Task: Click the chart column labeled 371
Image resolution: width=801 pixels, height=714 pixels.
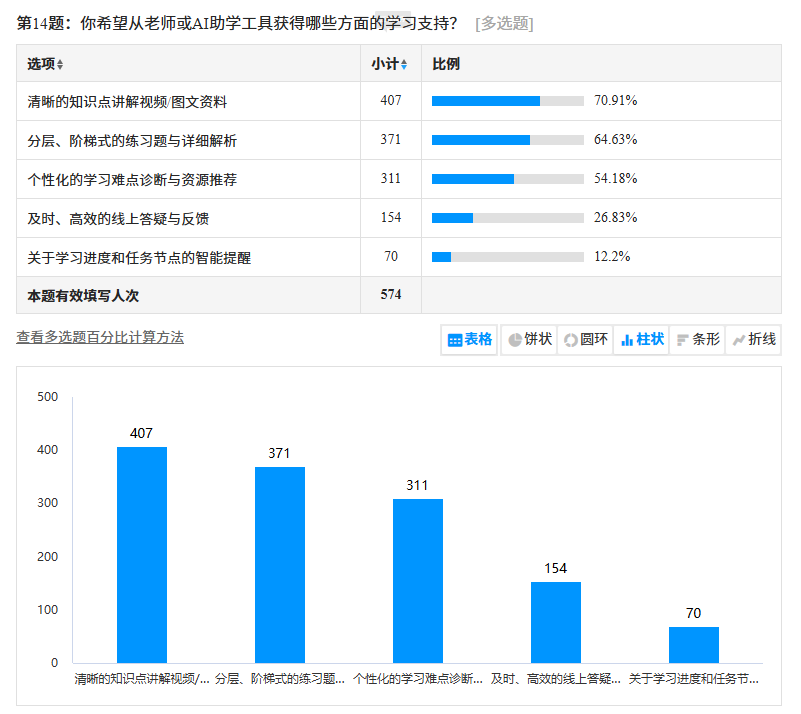Action: point(280,565)
